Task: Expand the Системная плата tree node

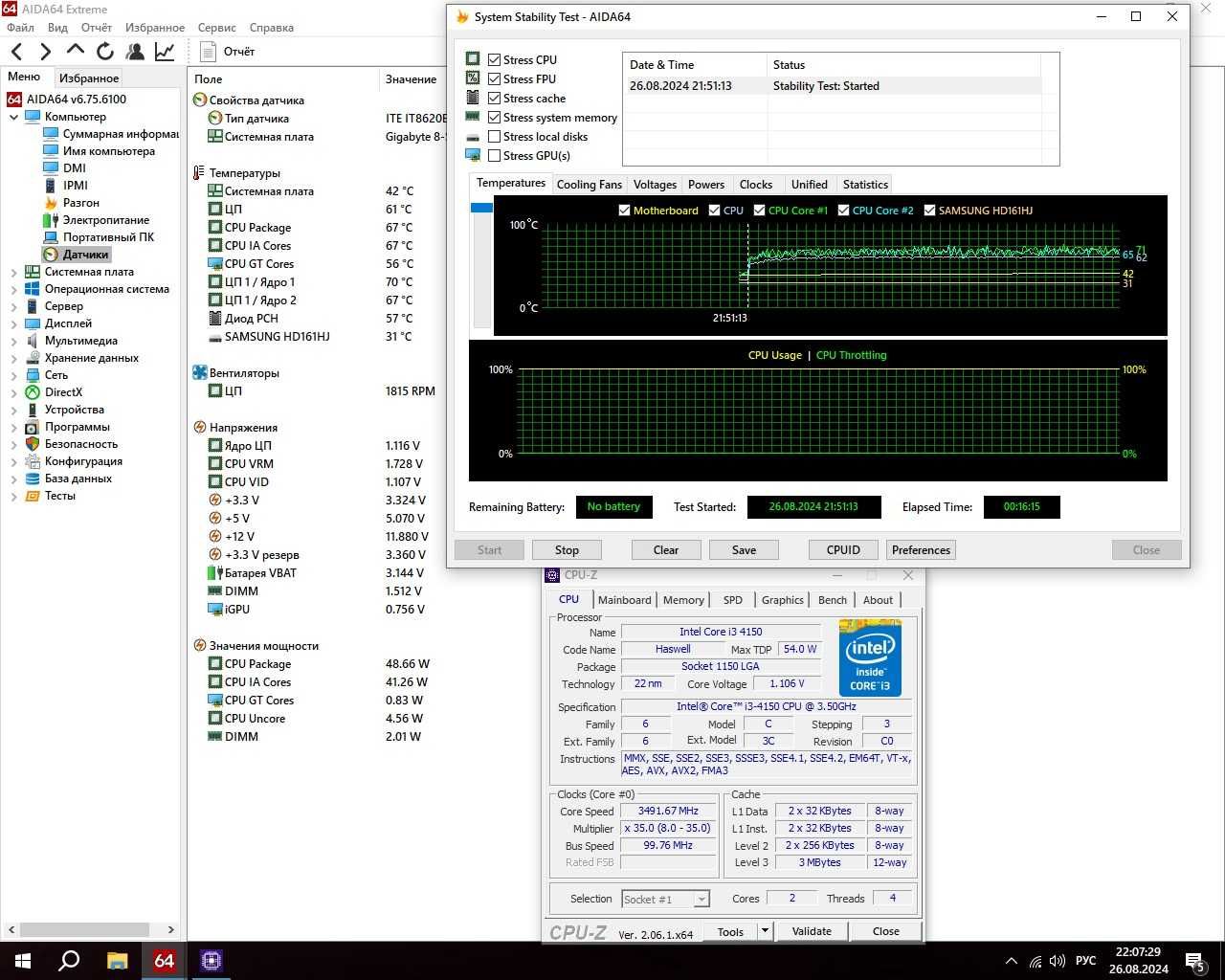Action: tap(13, 272)
